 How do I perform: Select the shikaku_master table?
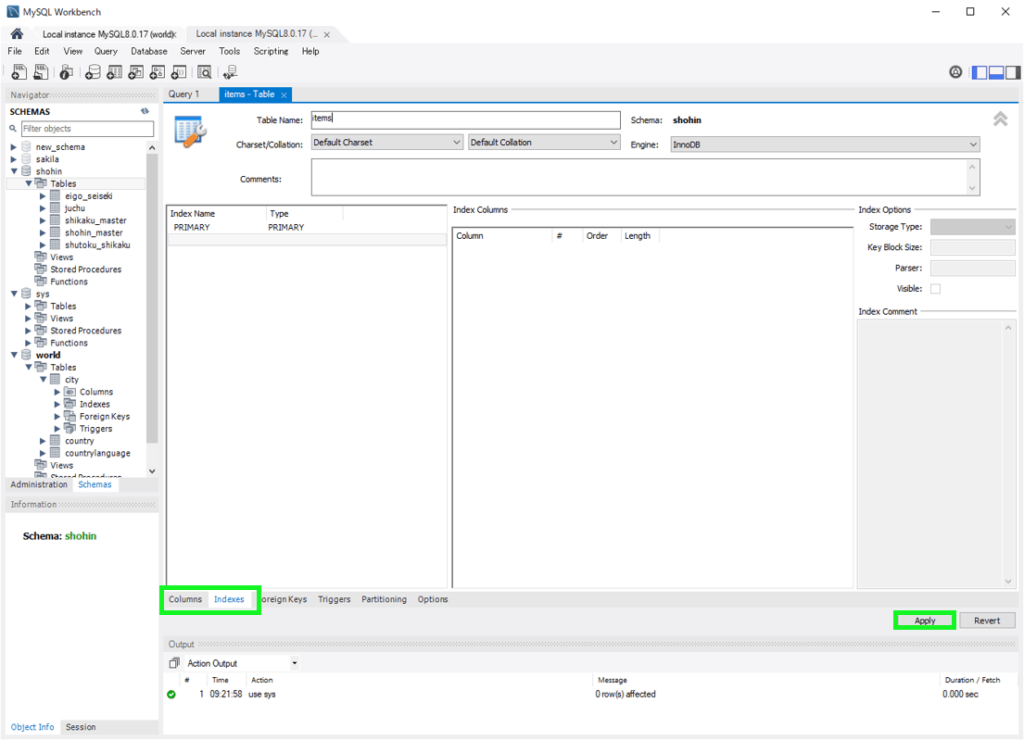95,221
